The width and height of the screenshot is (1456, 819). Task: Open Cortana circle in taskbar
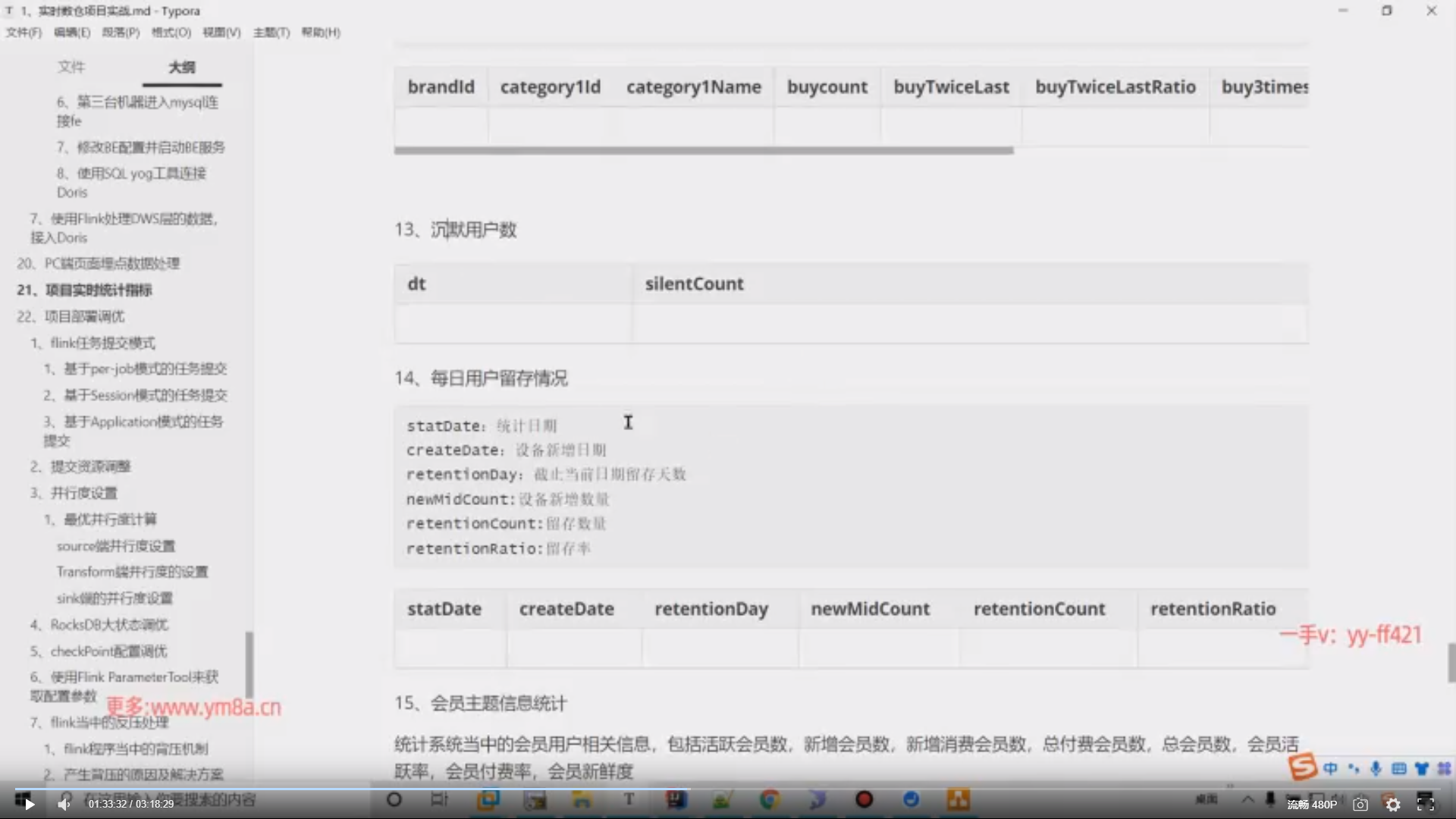(394, 799)
